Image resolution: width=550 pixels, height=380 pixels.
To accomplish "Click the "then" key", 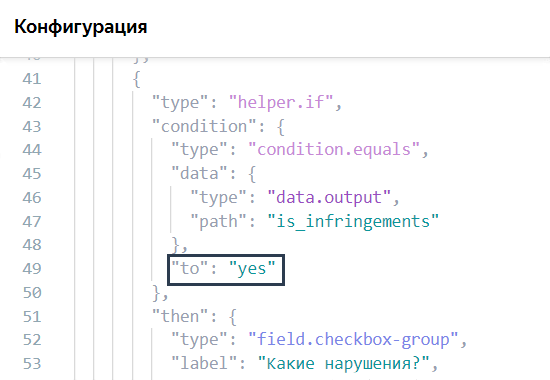I will (180, 316).
